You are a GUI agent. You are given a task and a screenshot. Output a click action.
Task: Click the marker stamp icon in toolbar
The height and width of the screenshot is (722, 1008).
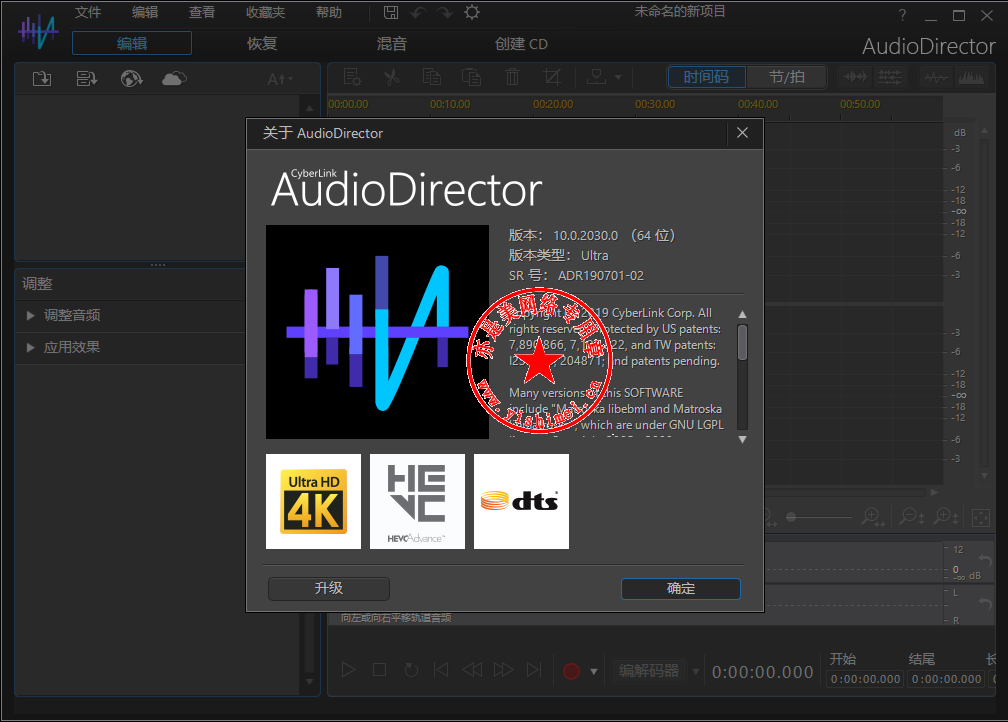pyautogui.click(x=597, y=77)
